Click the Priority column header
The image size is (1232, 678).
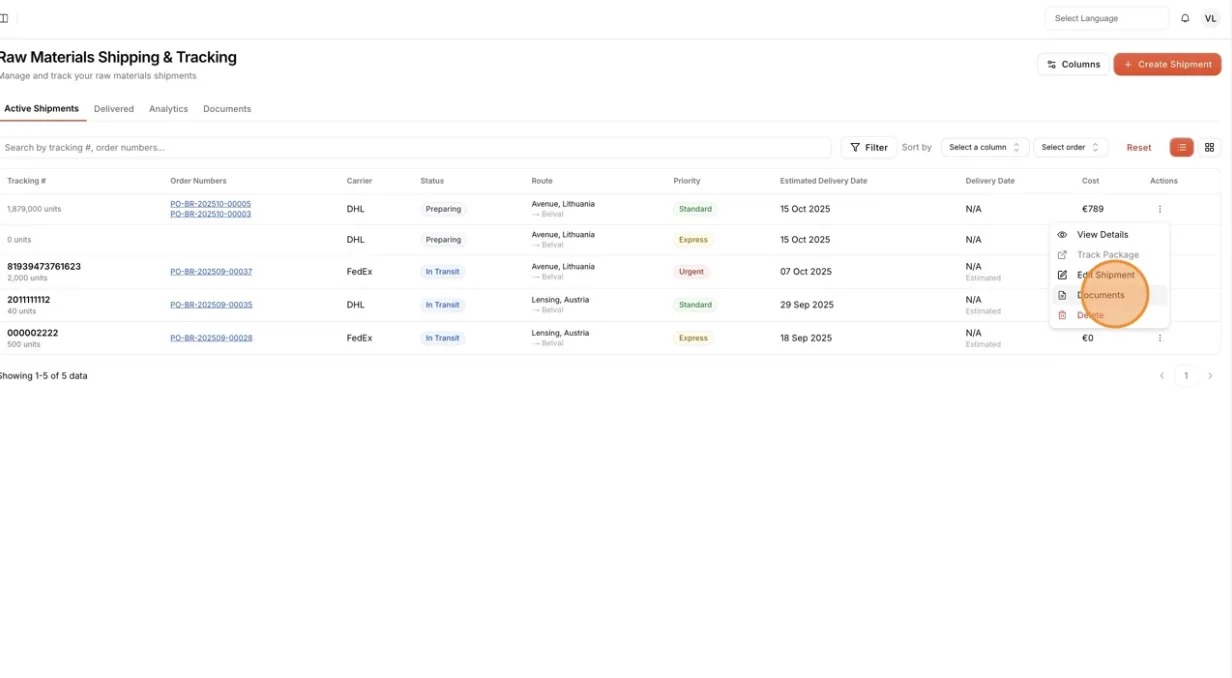pos(687,181)
